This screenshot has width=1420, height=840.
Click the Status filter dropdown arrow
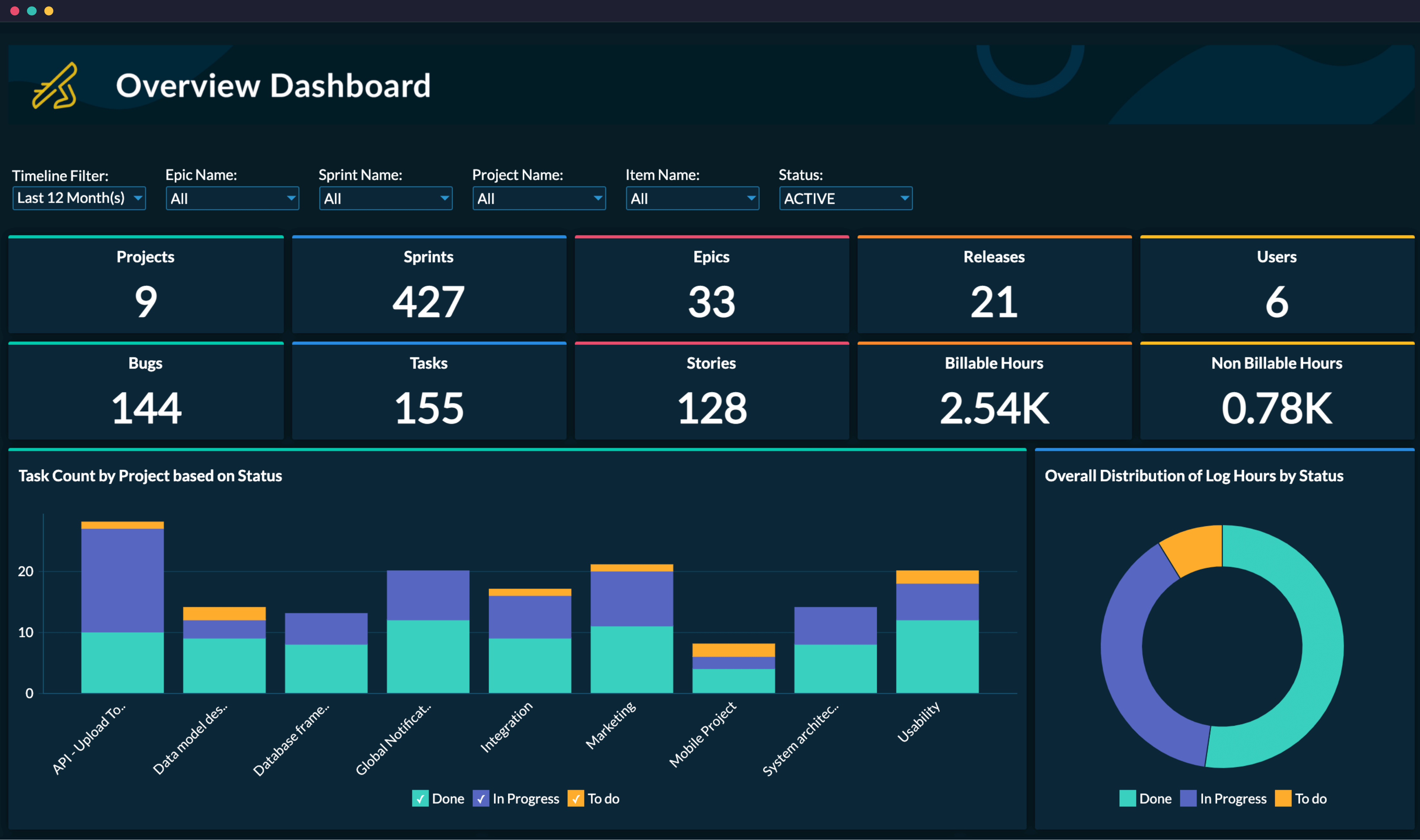[904, 198]
